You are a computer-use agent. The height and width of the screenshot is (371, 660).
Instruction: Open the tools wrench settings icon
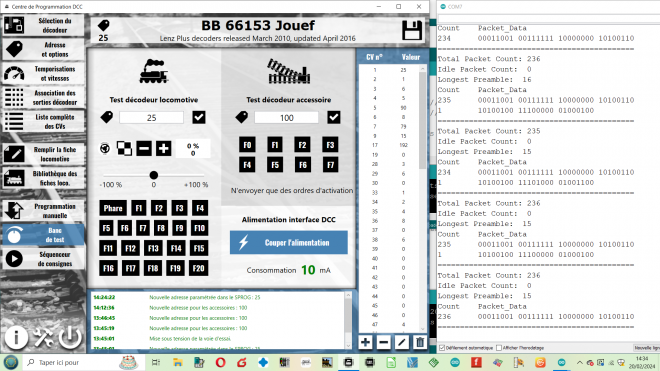(43, 337)
